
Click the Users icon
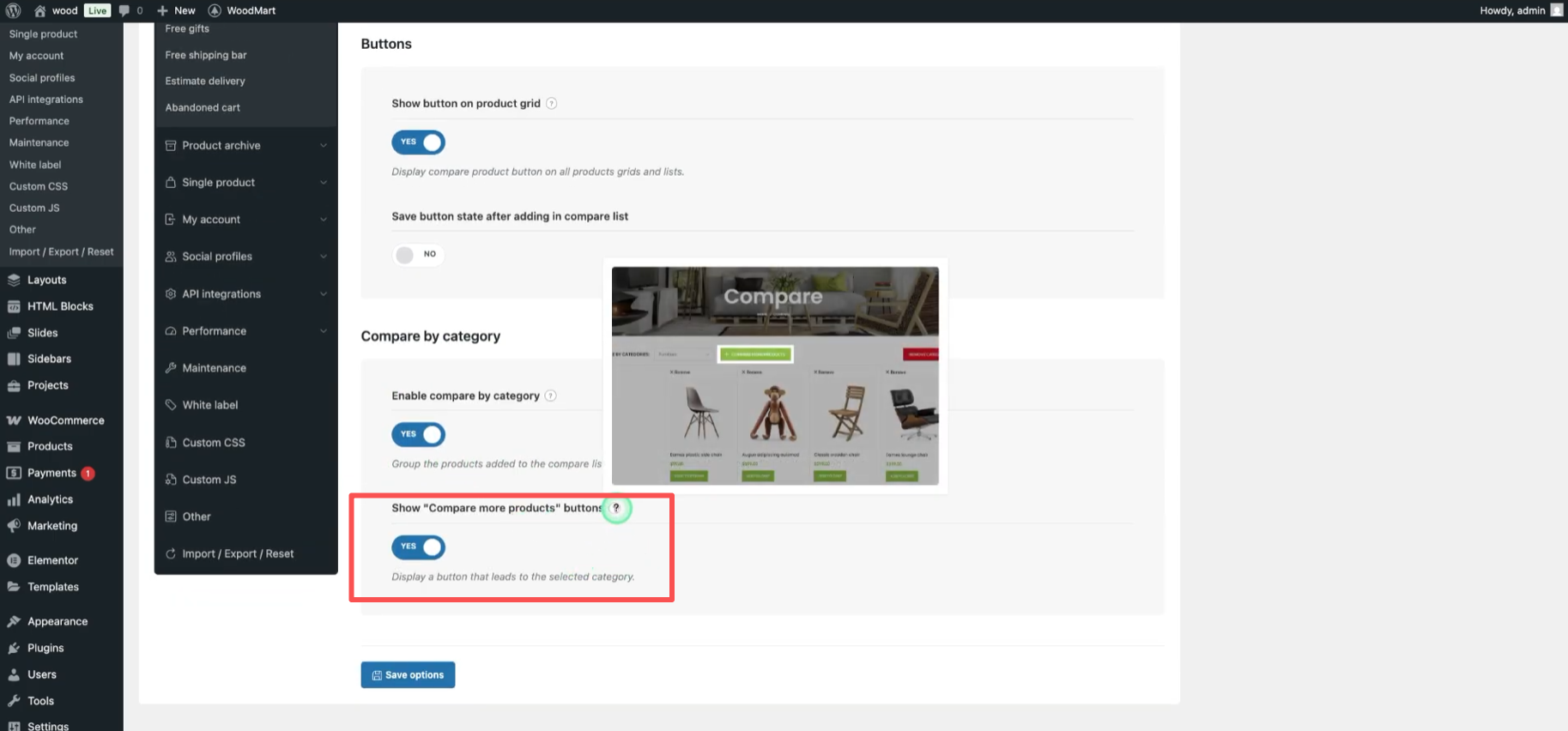pyautogui.click(x=14, y=674)
